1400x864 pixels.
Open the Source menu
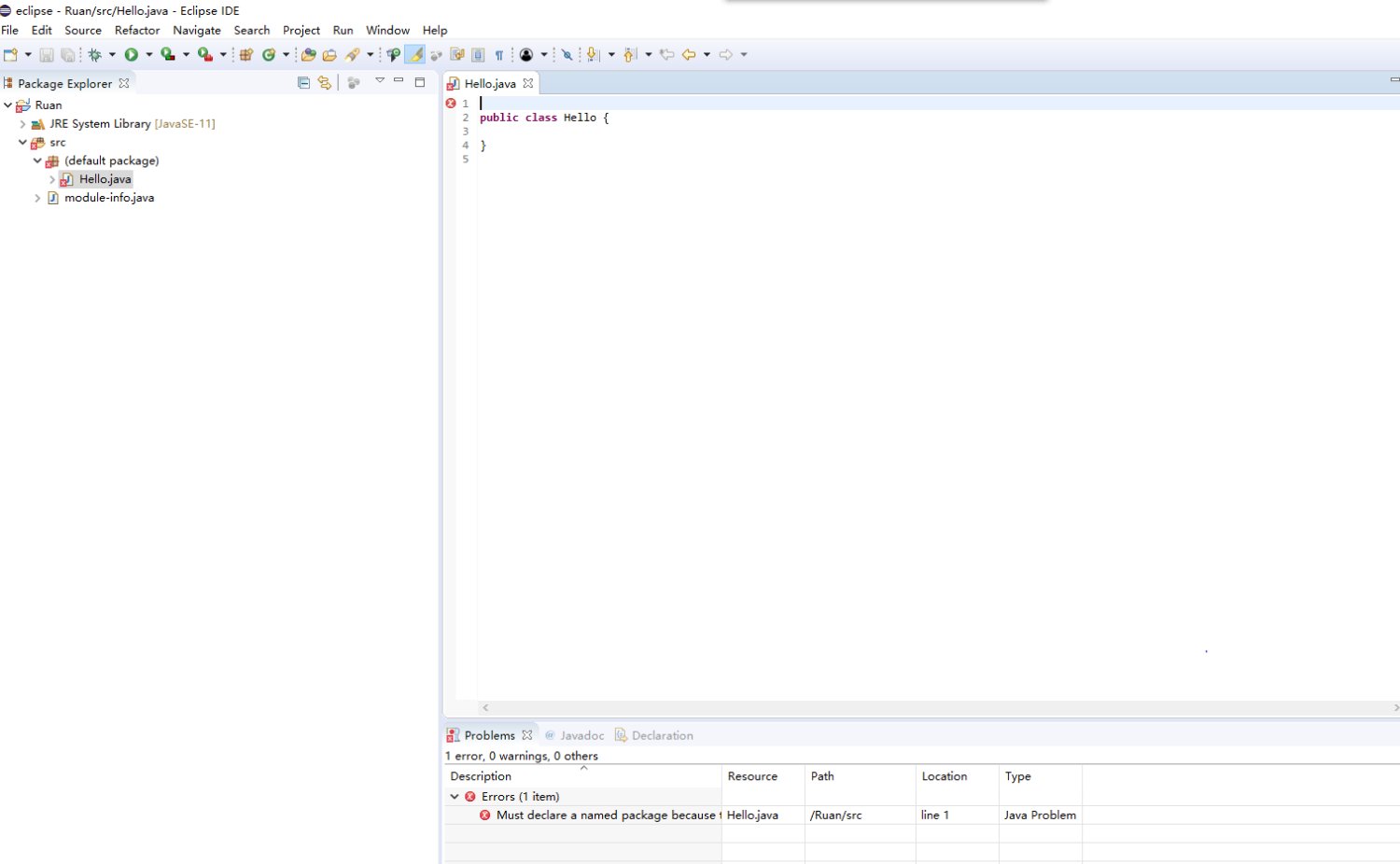pyautogui.click(x=83, y=30)
